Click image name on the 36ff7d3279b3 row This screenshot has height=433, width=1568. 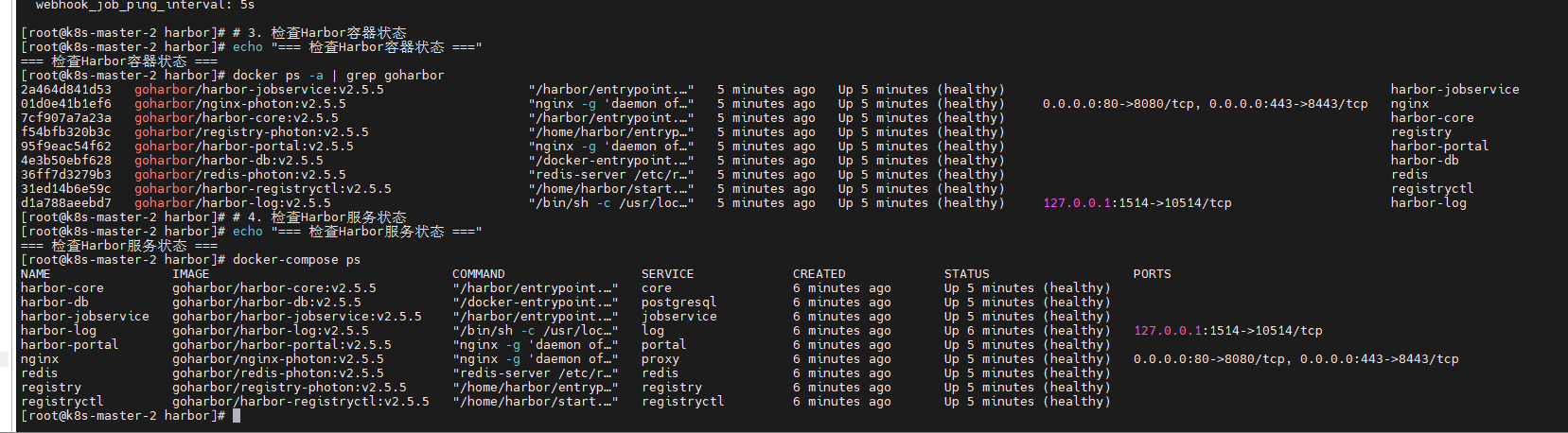click(240, 175)
